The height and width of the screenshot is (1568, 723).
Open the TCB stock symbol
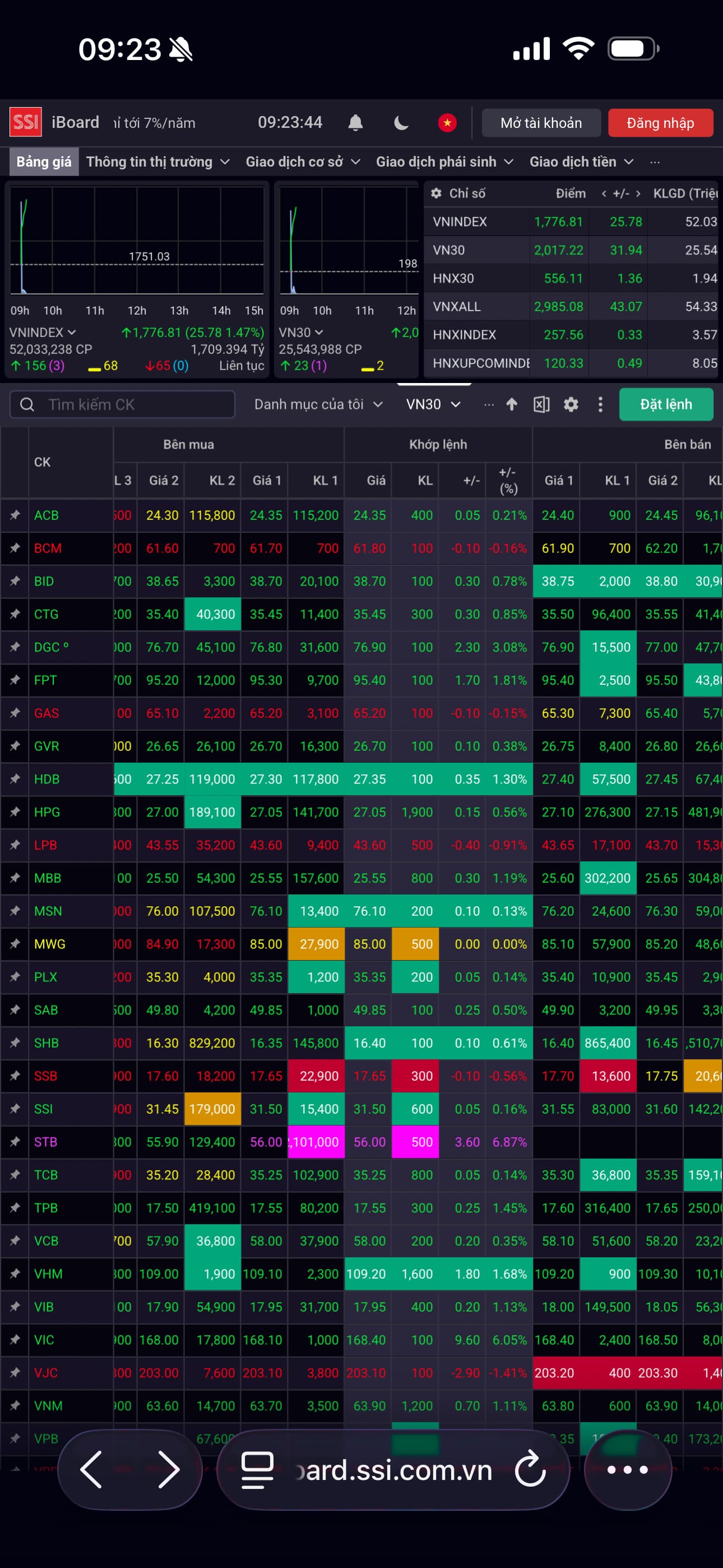(x=45, y=1175)
